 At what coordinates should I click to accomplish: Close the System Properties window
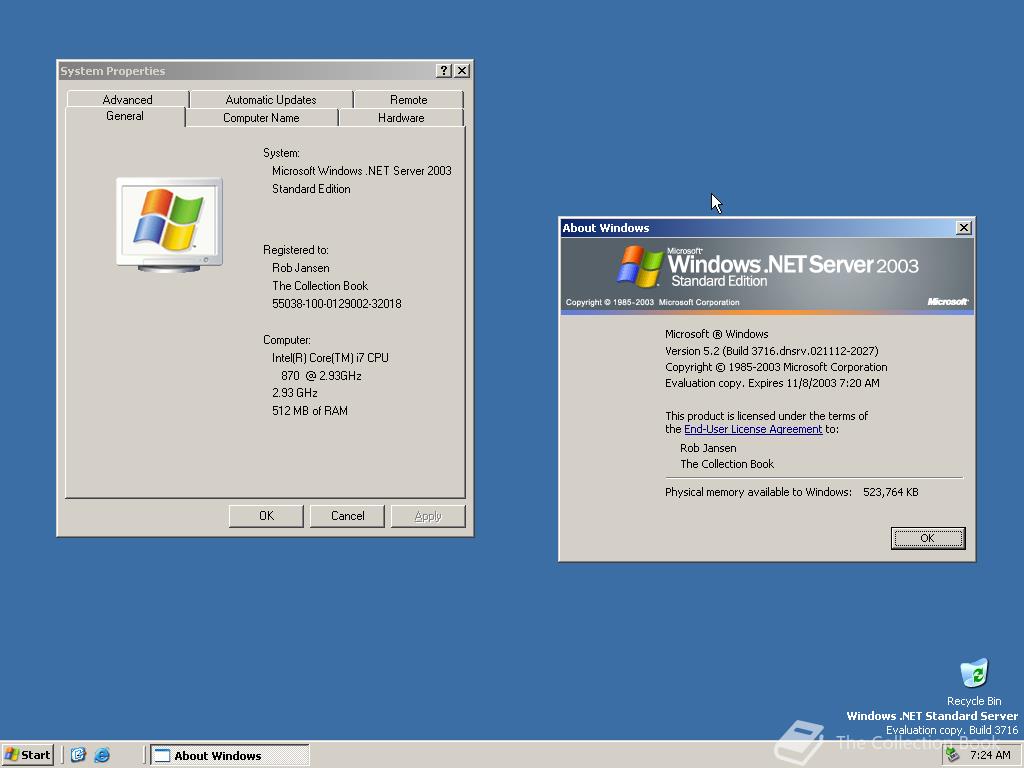click(x=462, y=71)
